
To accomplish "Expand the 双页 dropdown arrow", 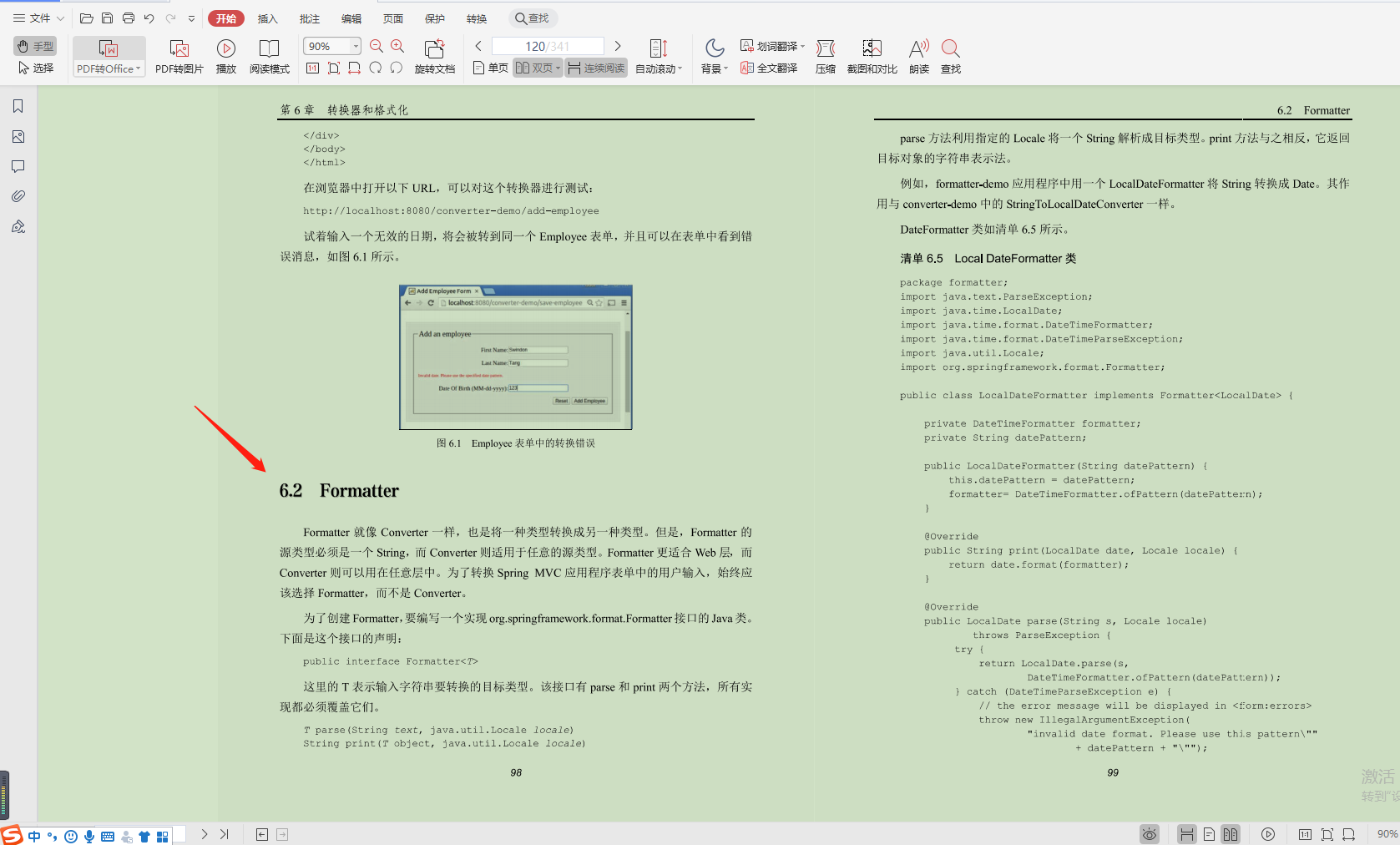I will tap(558, 68).
